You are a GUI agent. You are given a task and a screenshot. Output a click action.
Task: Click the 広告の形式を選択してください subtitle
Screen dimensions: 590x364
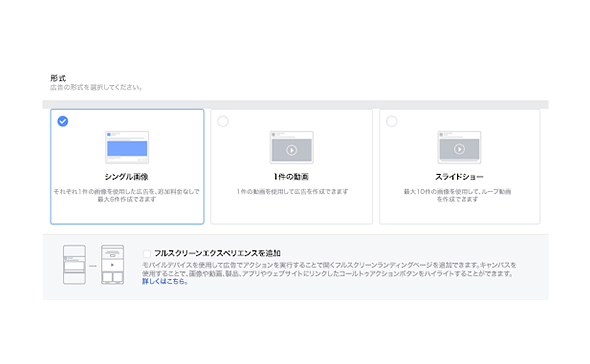[96, 87]
